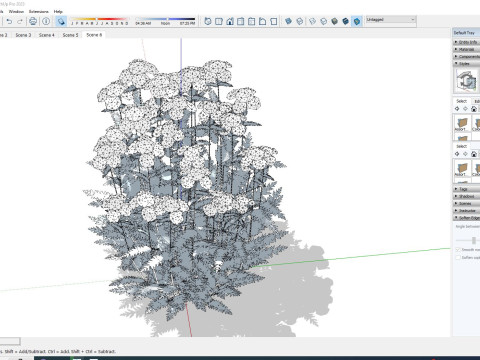This screenshot has height=360, width=480.
Task: Switch to the Scene 5 tab
Action: (x=70, y=35)
